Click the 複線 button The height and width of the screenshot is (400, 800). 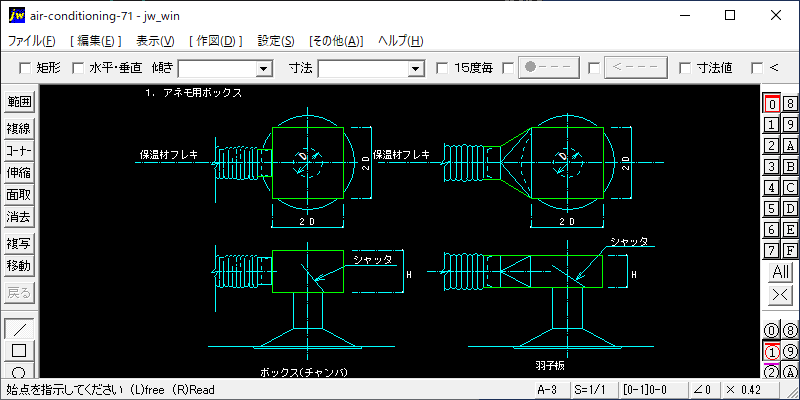(19, 129)
